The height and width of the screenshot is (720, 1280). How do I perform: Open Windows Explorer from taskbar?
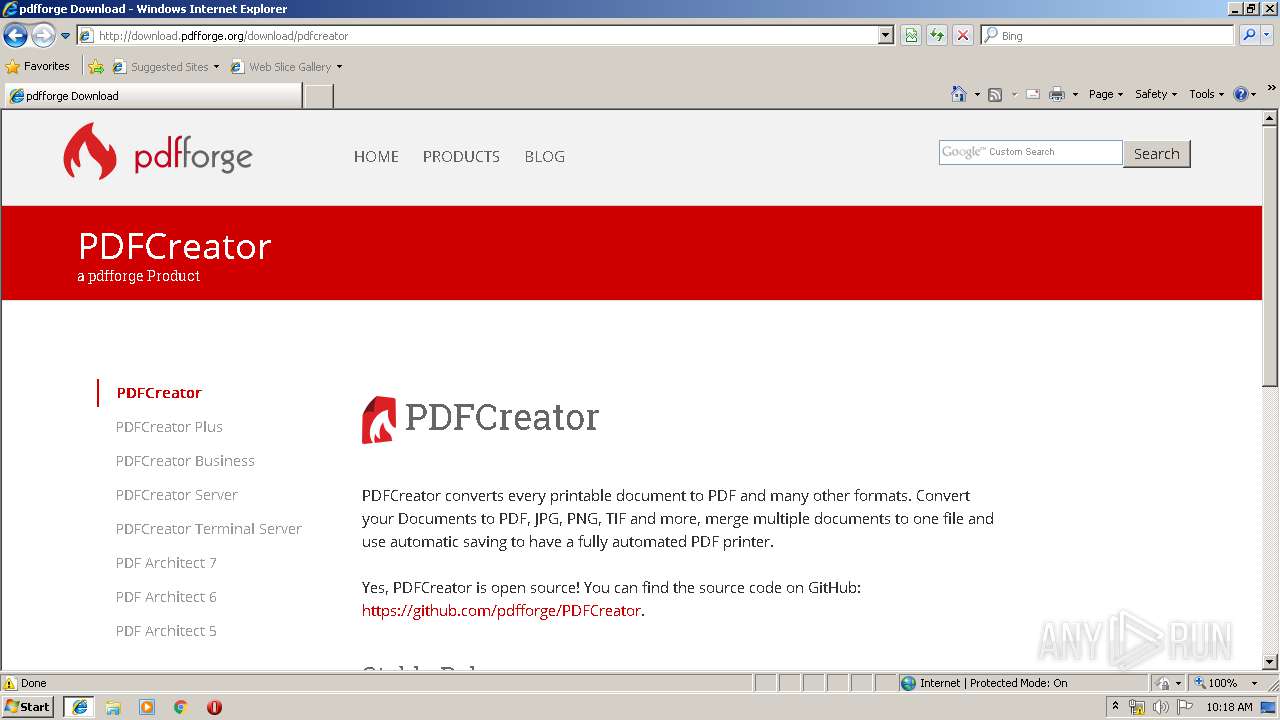click(x=113, y=707)
